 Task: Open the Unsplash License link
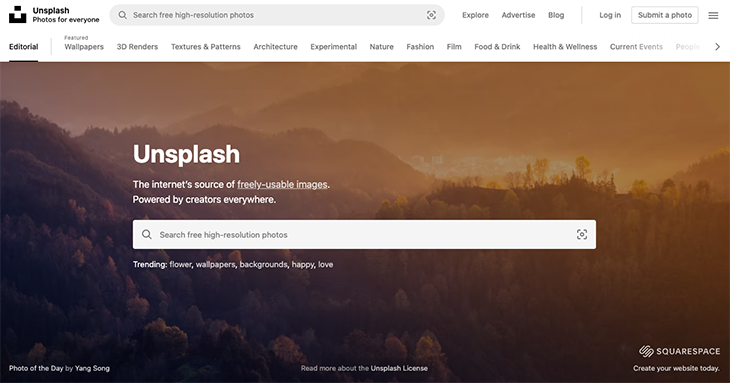pos(399,368)
